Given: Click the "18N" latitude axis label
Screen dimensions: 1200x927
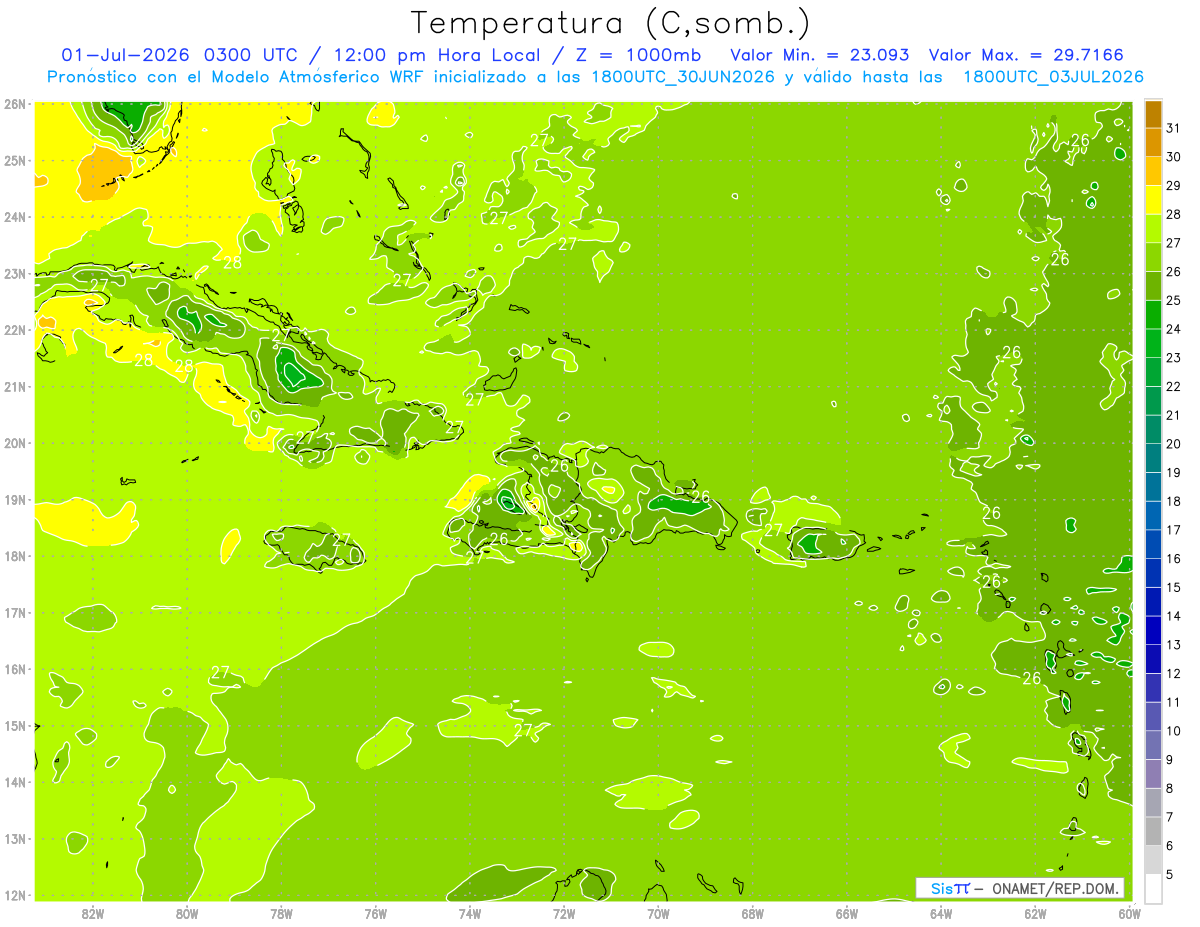Looking at the screenshot, I should pyautogui.click(x=14, y=556).
